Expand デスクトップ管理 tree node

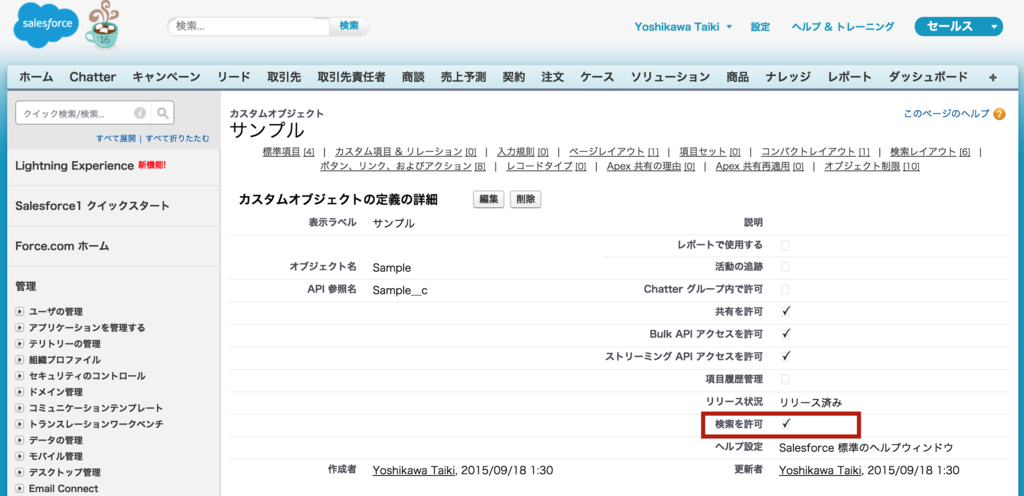click(x=20, y=473)
